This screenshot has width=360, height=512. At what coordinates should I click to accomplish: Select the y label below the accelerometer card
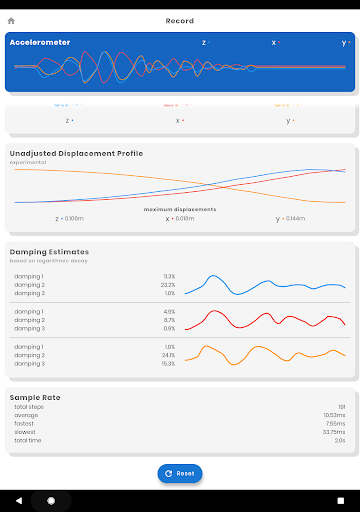coord(290,121)
